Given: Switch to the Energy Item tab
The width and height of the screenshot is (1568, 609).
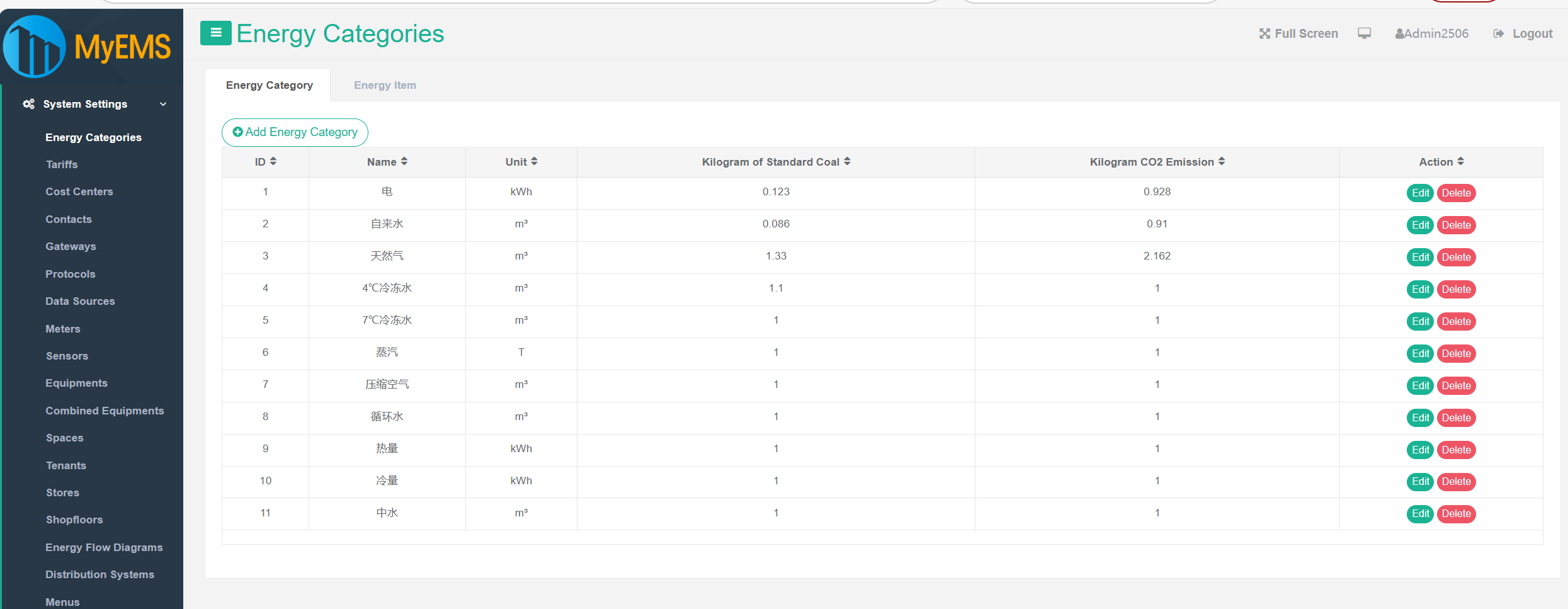Looking at the screenshot, I should click(385, 85).
